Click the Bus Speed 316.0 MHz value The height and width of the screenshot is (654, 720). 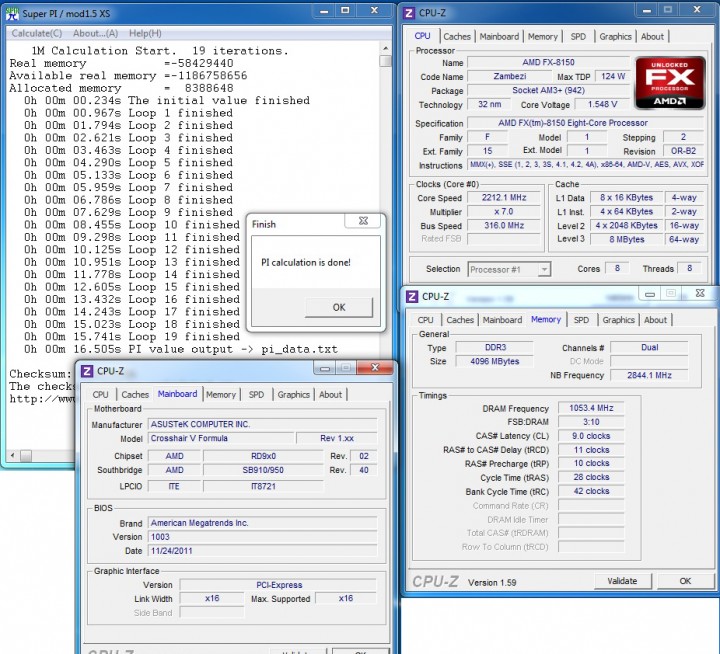504,226
